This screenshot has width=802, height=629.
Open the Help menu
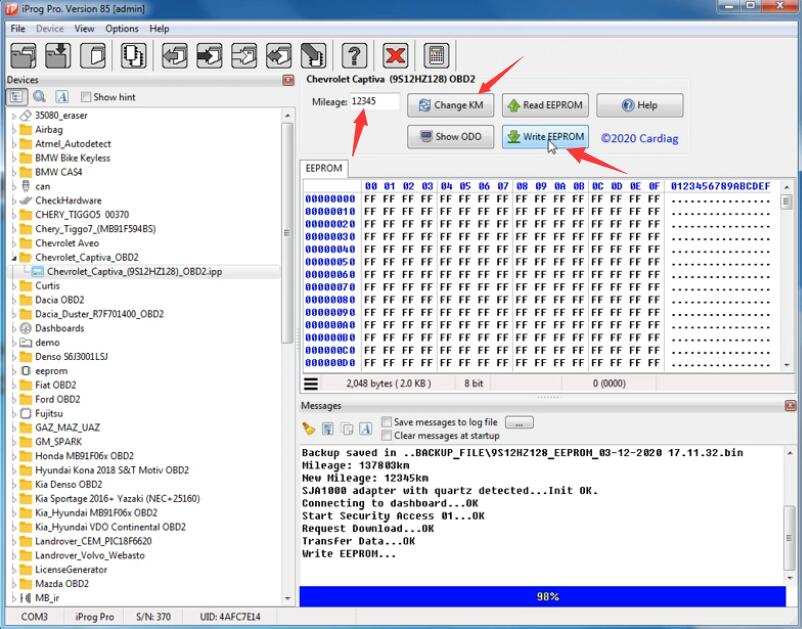[x=159, y=29]
